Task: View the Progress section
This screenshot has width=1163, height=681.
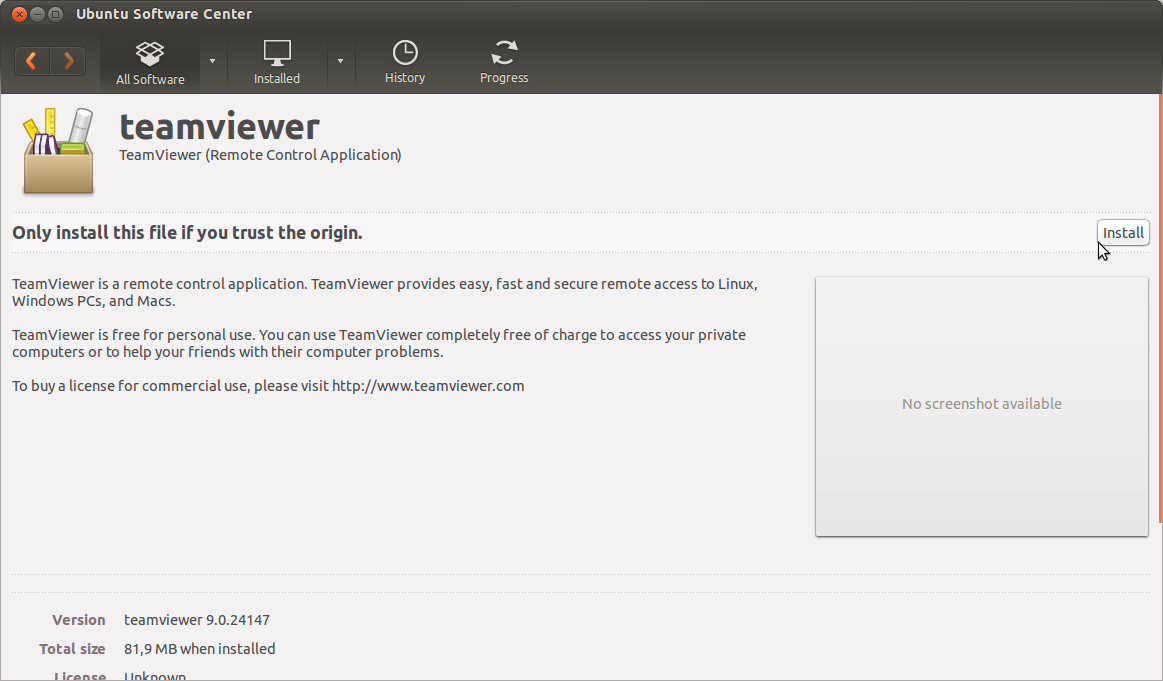Action: (x=504, y=62)
